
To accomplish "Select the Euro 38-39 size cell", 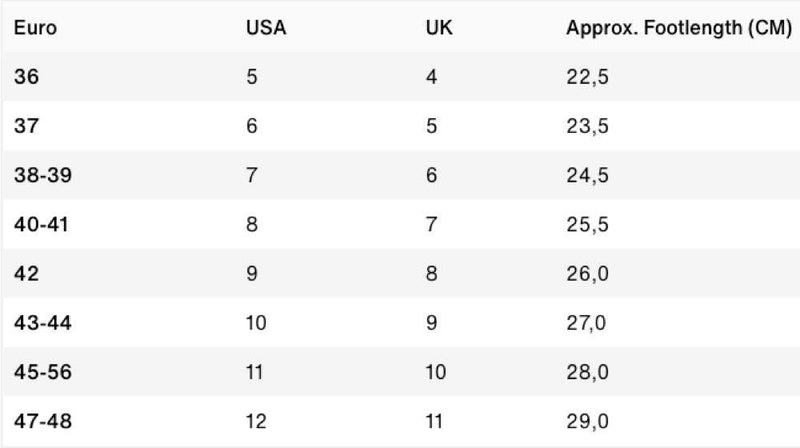I will [43, 175].
